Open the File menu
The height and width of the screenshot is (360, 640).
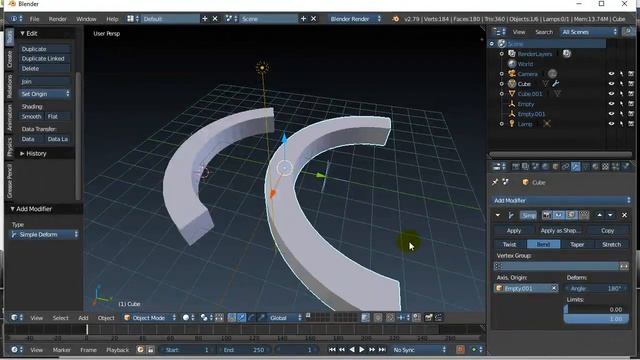[x=34, y=19]
